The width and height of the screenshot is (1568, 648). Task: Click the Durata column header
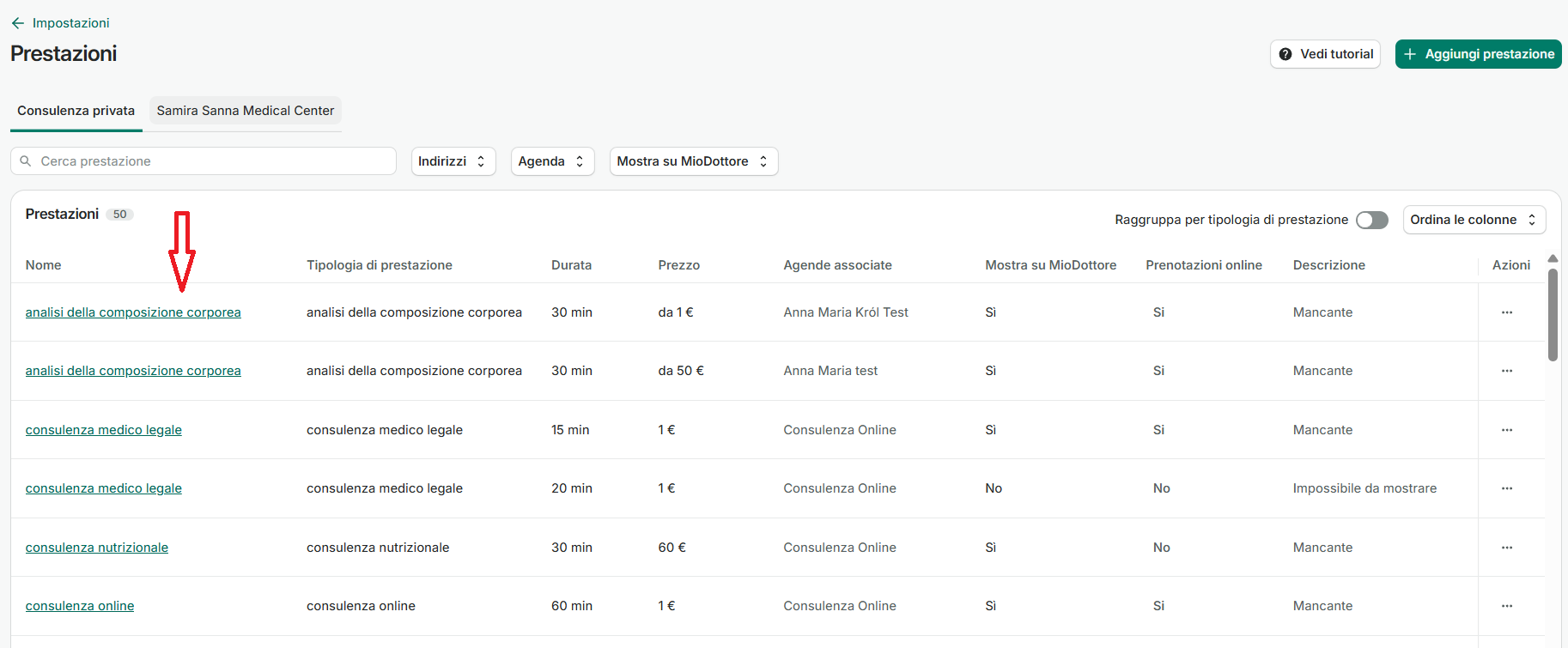coord(572,265)
